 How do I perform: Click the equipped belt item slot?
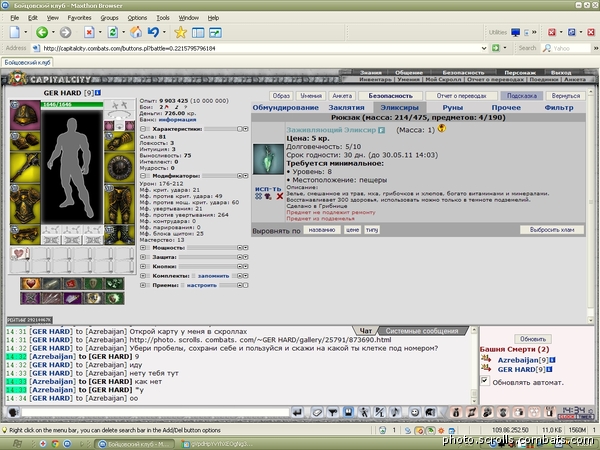click(x=25, y=235)
